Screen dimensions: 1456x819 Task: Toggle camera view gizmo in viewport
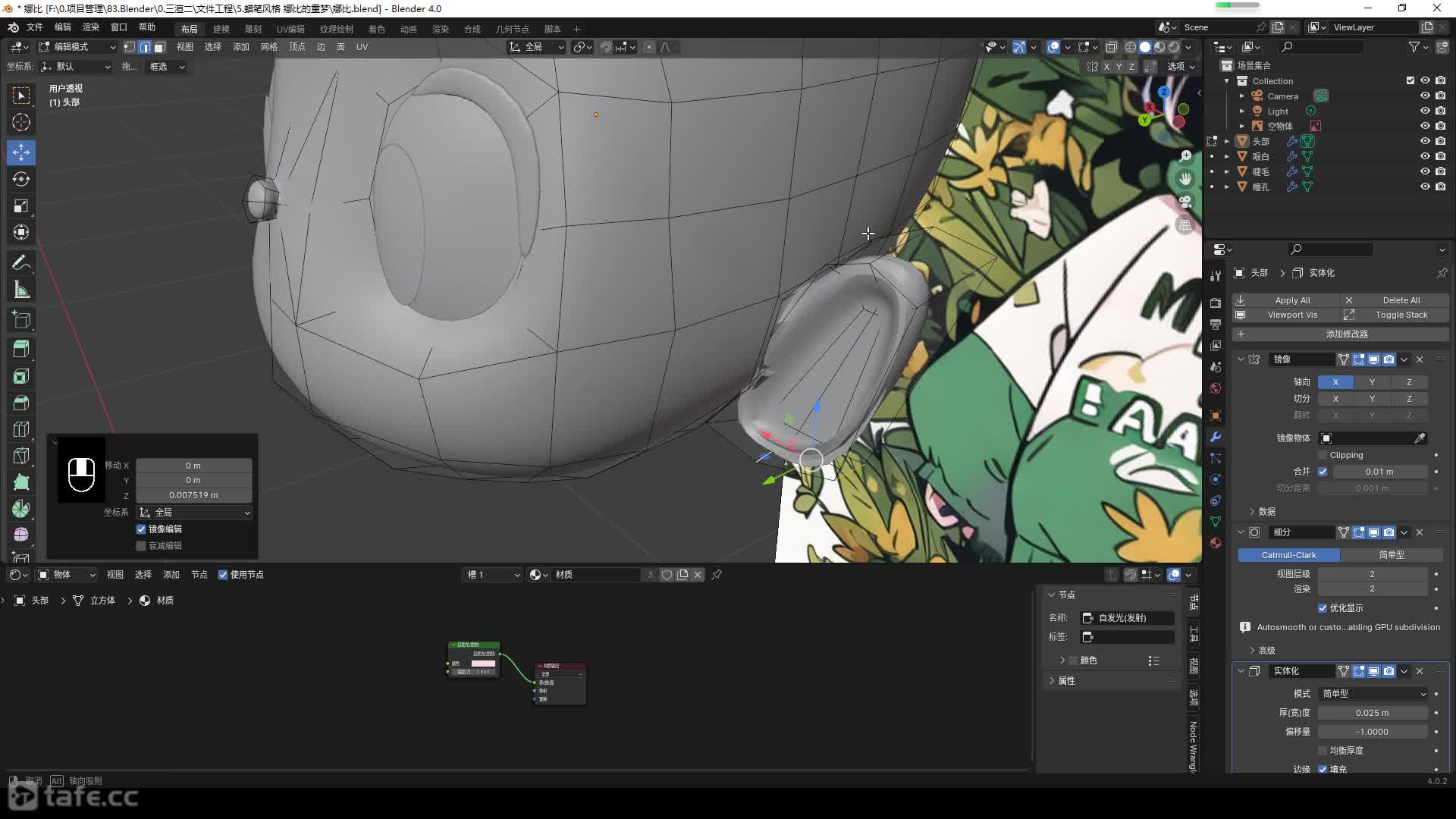1185,202
